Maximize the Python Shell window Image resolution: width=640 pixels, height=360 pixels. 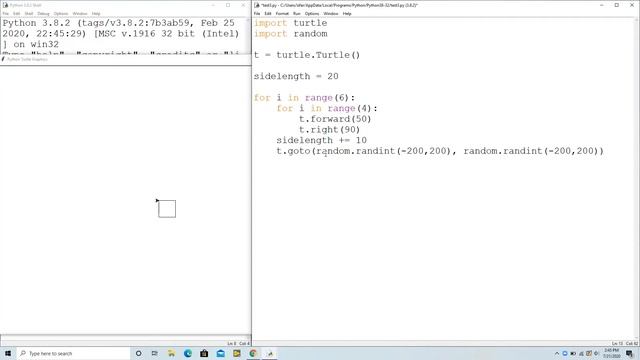pyautogui.click(x=228, y=5)
